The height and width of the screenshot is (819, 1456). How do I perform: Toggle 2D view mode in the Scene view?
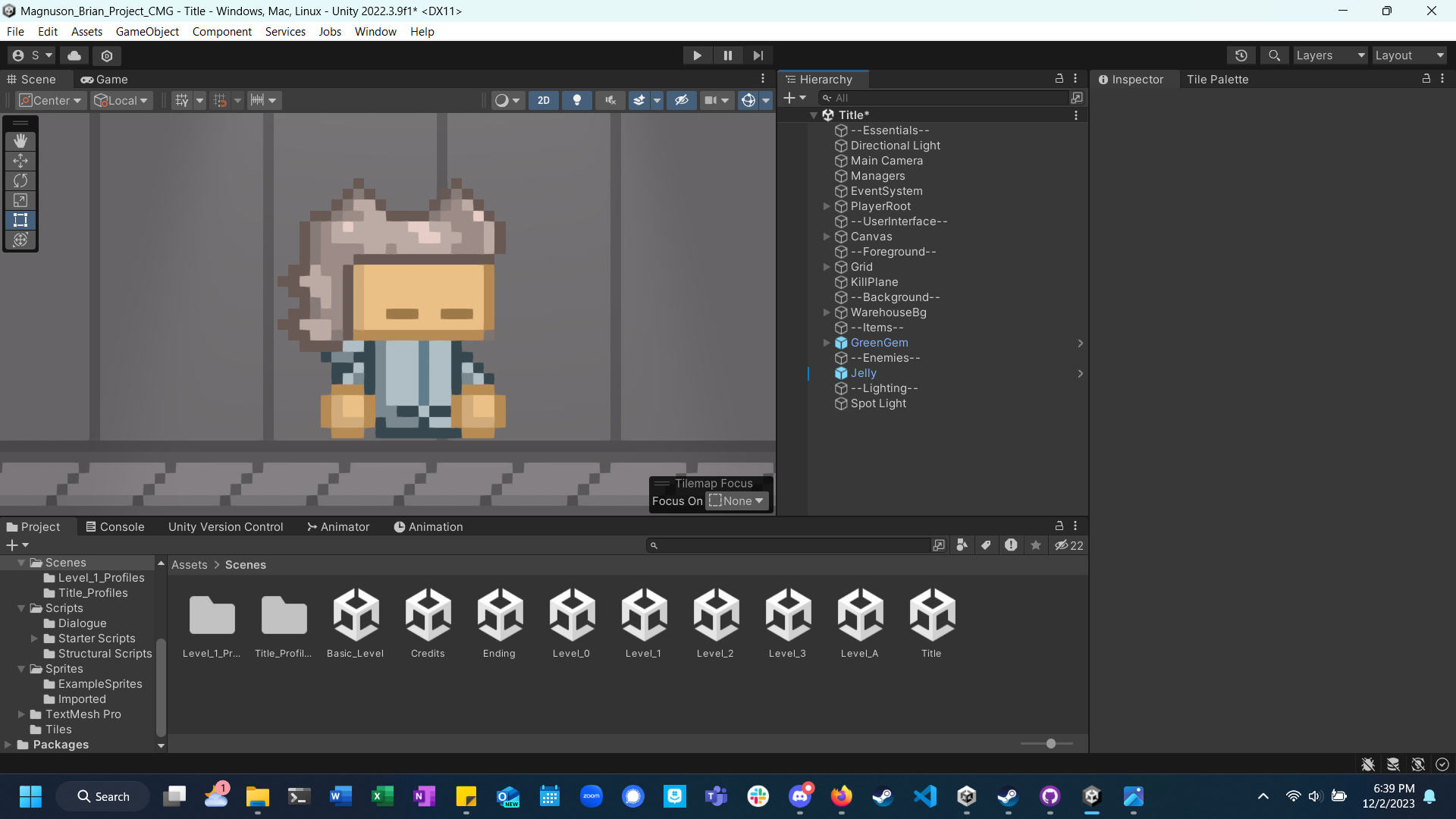point(543,100)
